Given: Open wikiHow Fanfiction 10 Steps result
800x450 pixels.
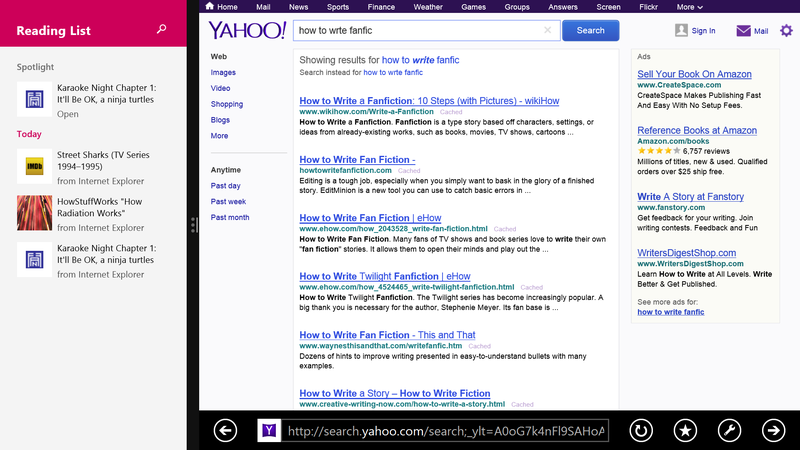Looking at the screenshot, I should [429, 101].
